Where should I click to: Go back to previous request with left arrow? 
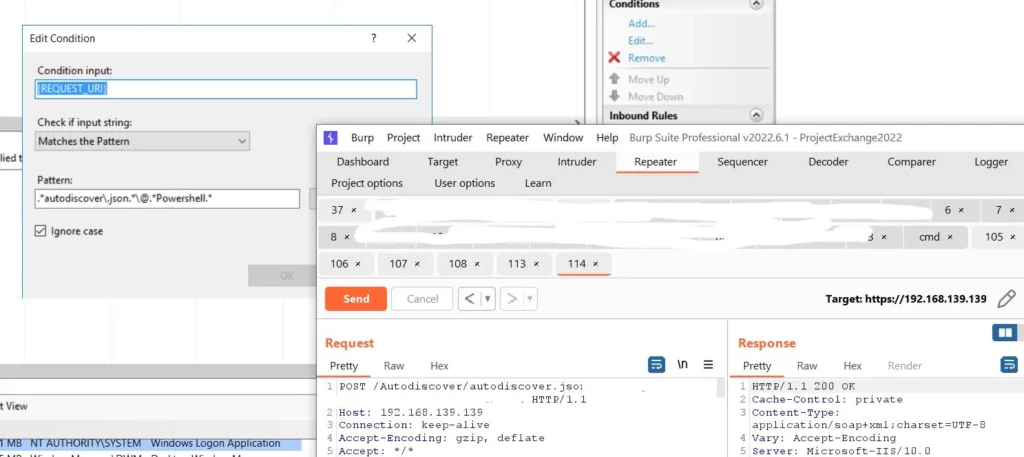tap(470, 299)
